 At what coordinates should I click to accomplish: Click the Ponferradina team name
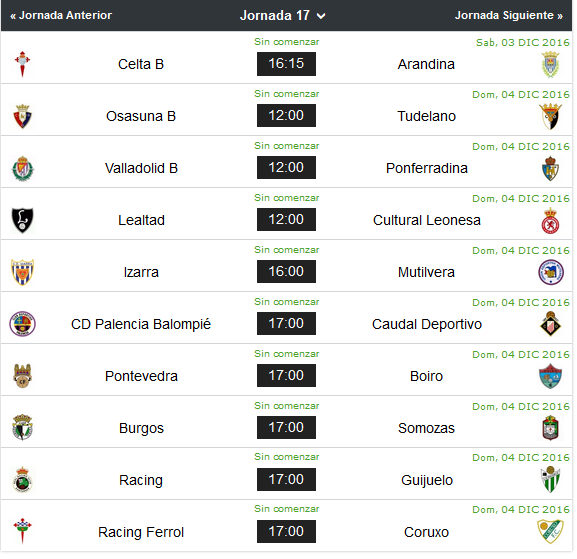click(426, 168)
